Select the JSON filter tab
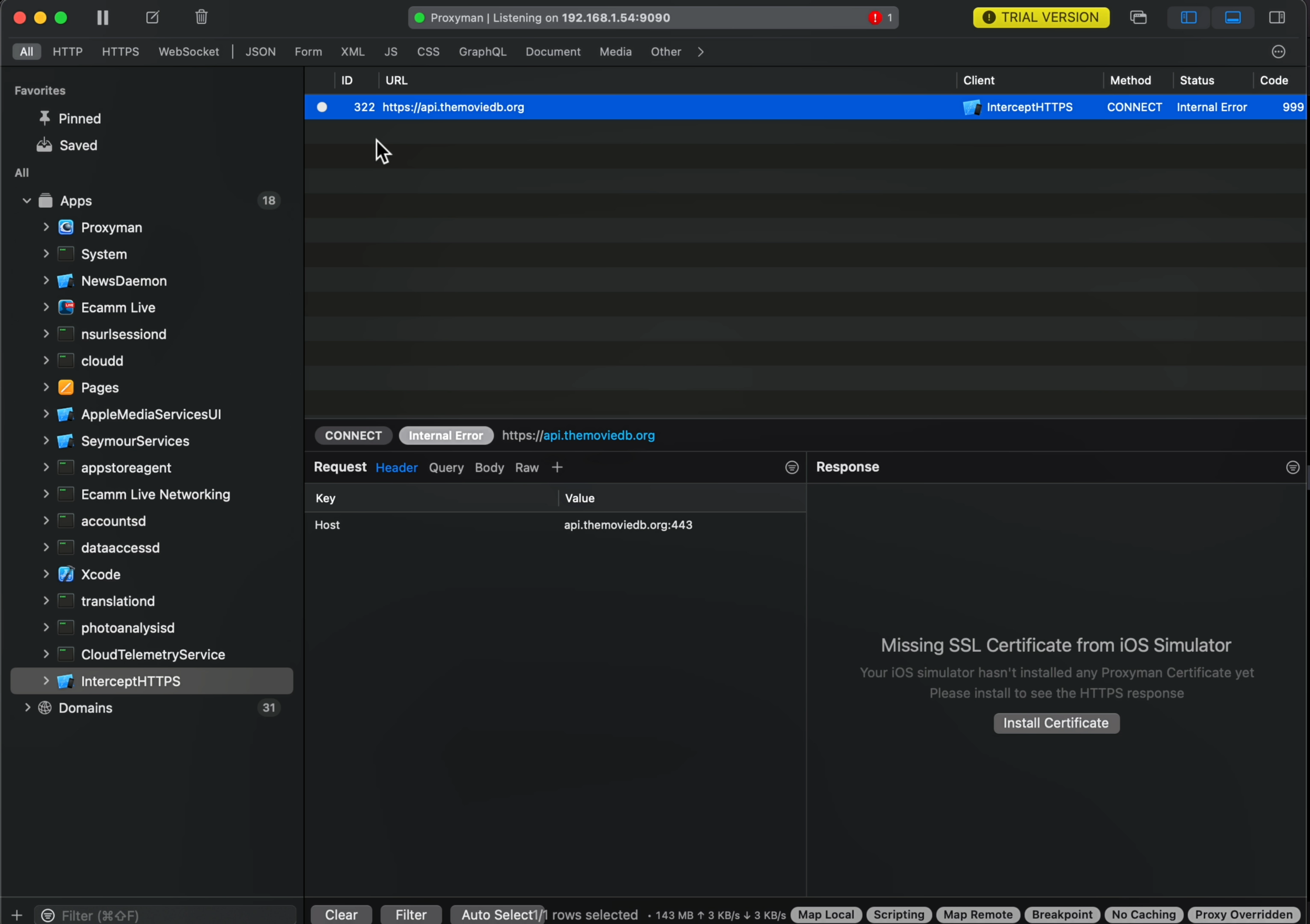This screenshot has height=924, width=1310. [260, 52]
